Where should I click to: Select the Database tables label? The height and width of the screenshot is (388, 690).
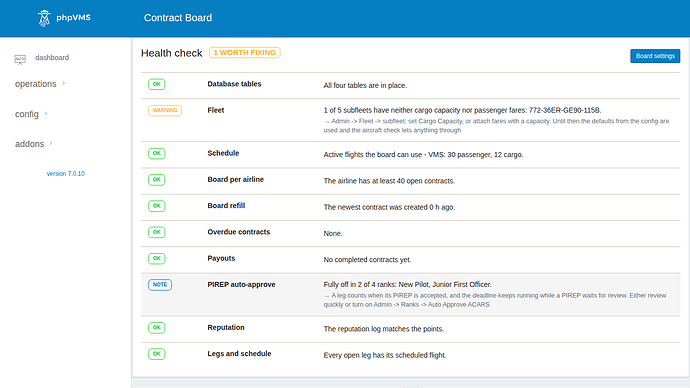click(234, 84)
